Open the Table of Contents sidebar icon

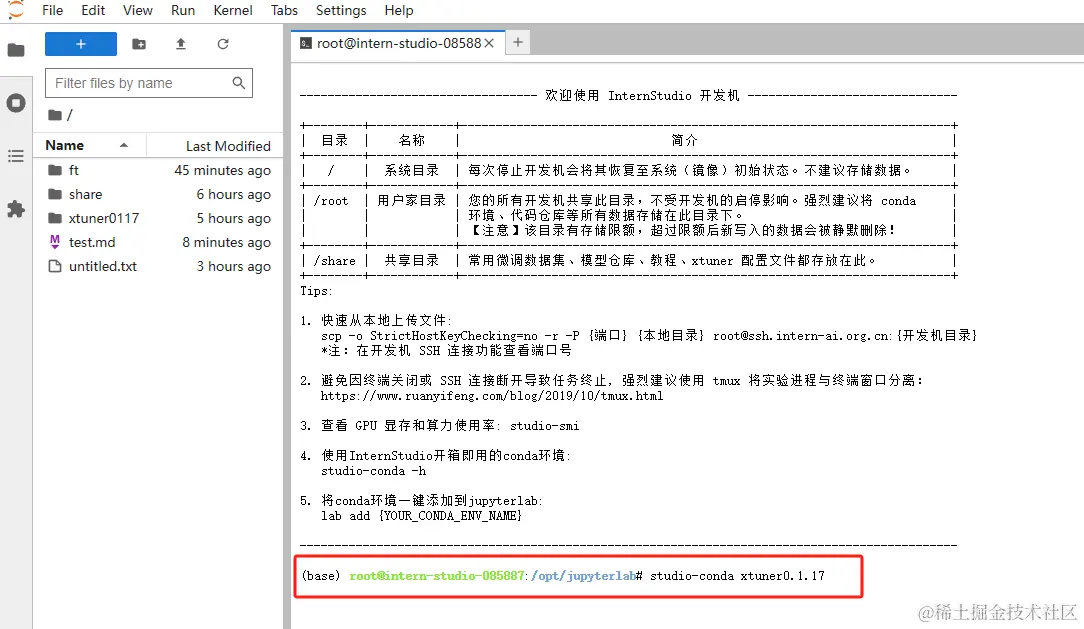[16, 156]
